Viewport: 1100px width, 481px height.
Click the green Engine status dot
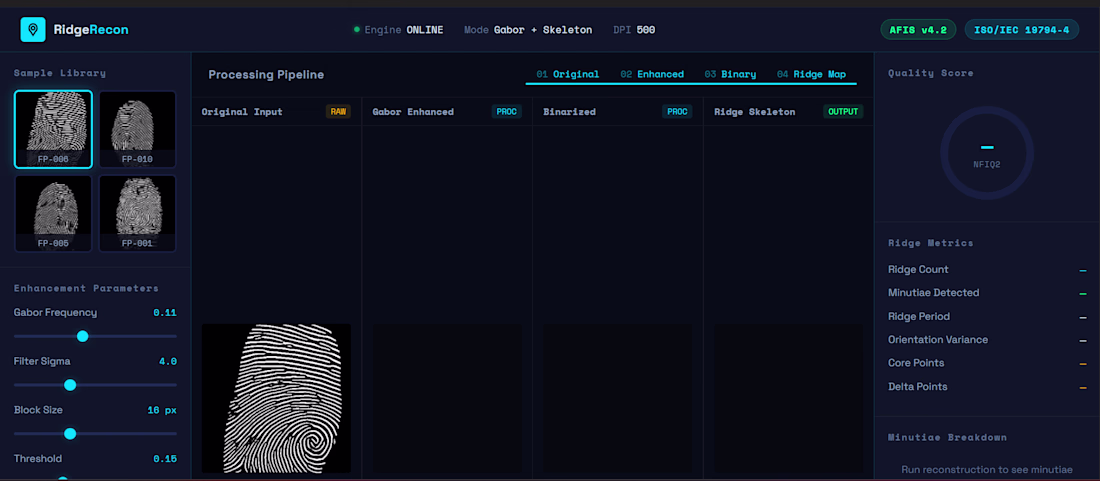(356, 29)
